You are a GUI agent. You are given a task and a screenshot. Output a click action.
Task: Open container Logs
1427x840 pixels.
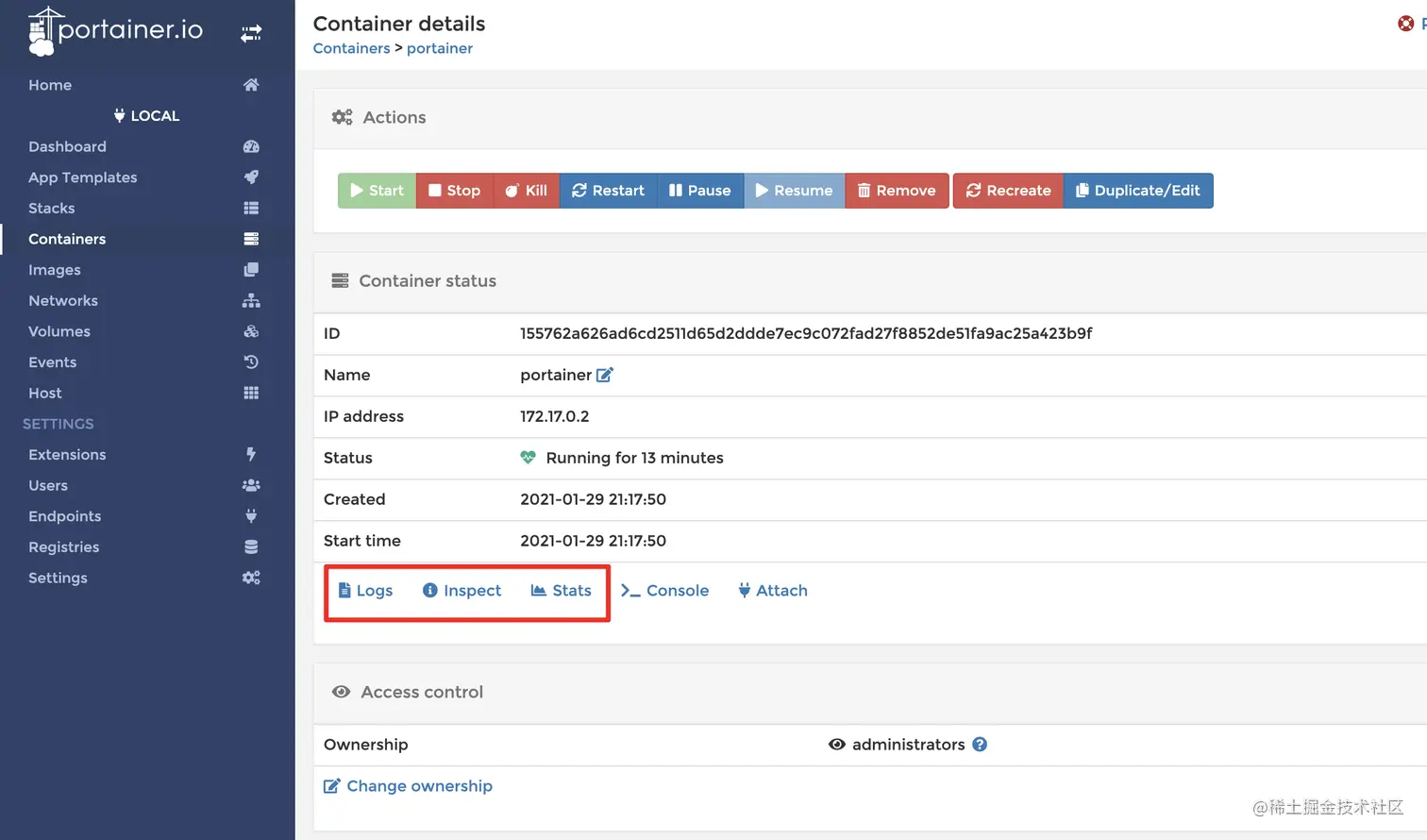(x=365, y=590)
